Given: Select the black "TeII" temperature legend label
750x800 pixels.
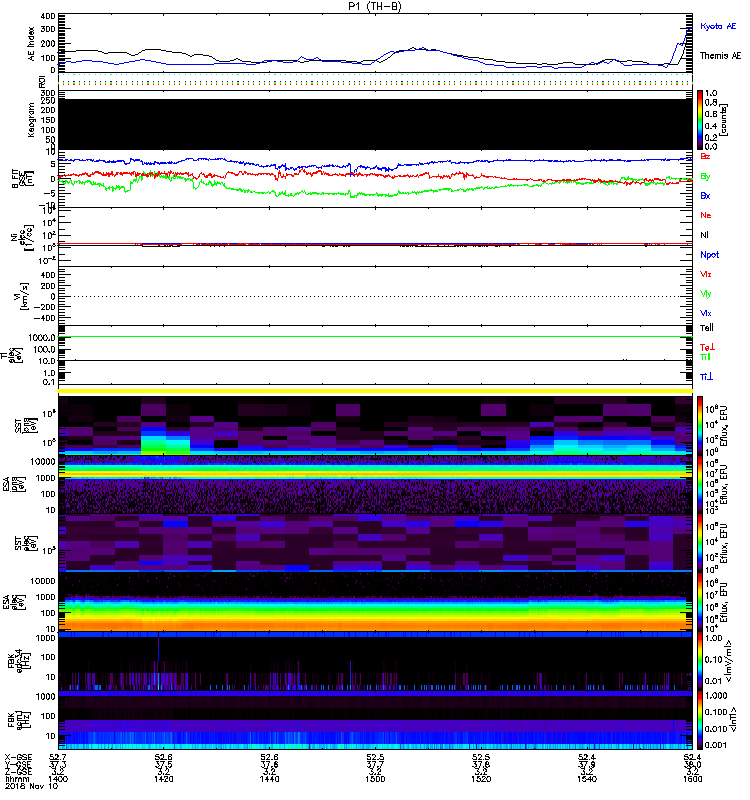Looking at the screenshot, I should coord(707,328).
